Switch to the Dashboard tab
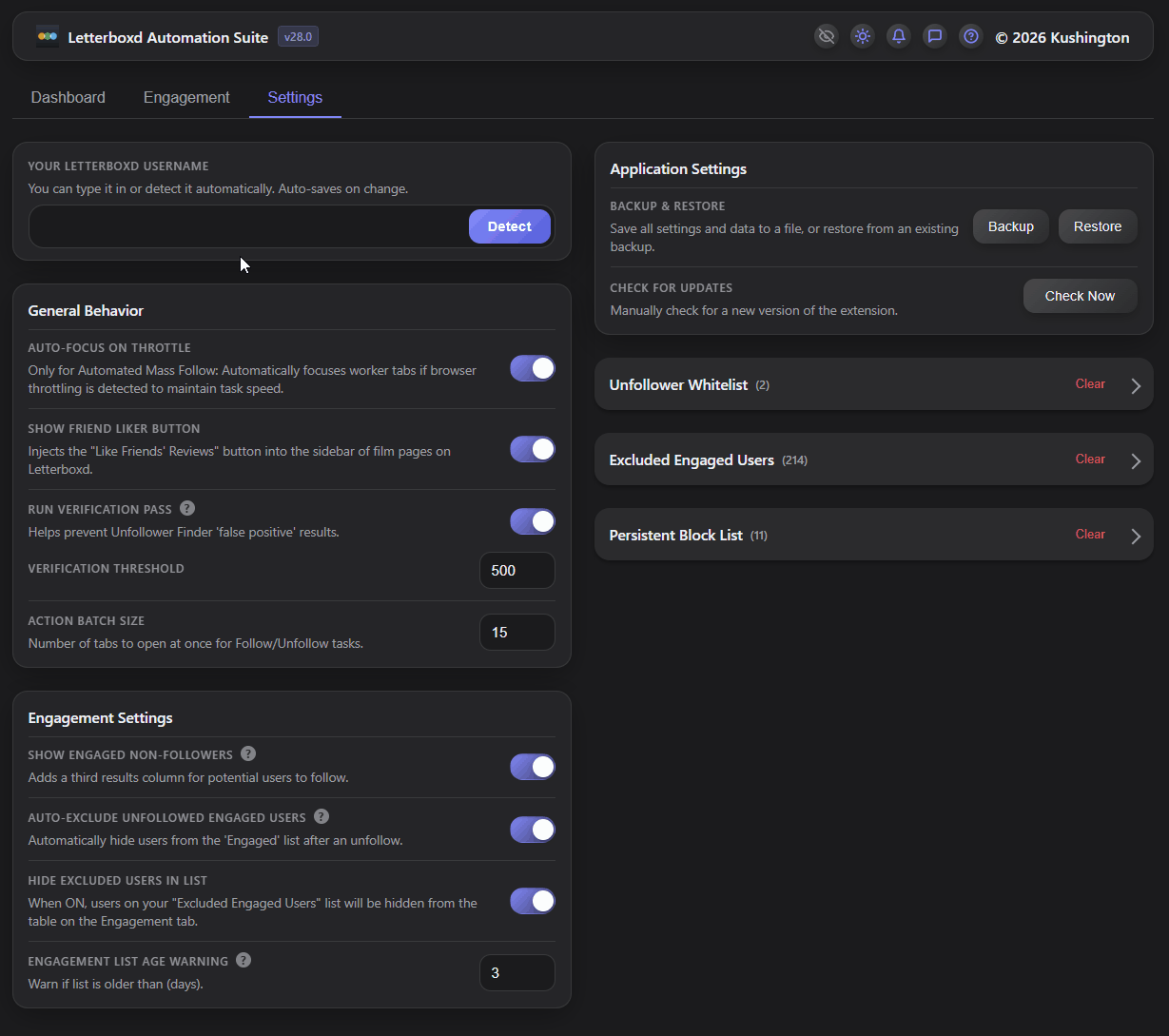Screen dimensions: 1169x1036 point(68,97)
